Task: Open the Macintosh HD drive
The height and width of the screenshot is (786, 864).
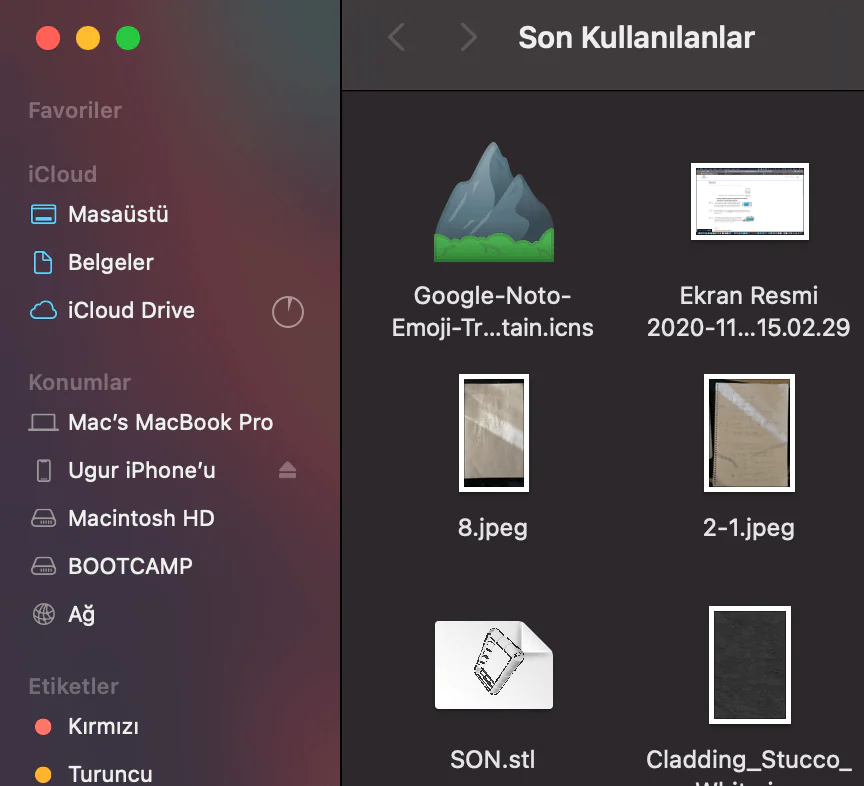Action: click(140, 518)
